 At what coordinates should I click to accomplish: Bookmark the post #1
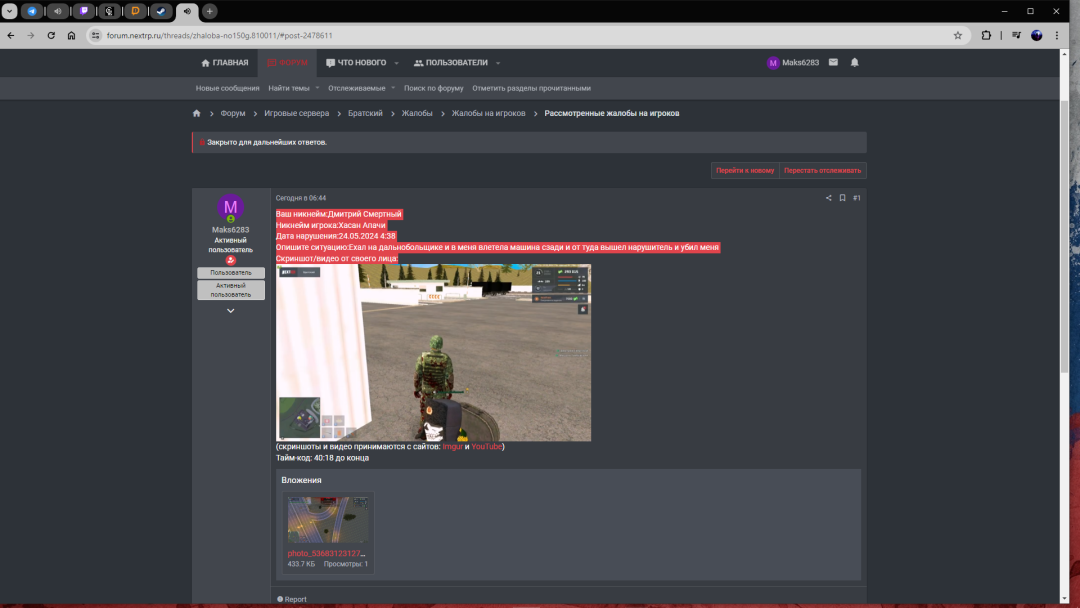pyautogui.click(x=842, y=198)
